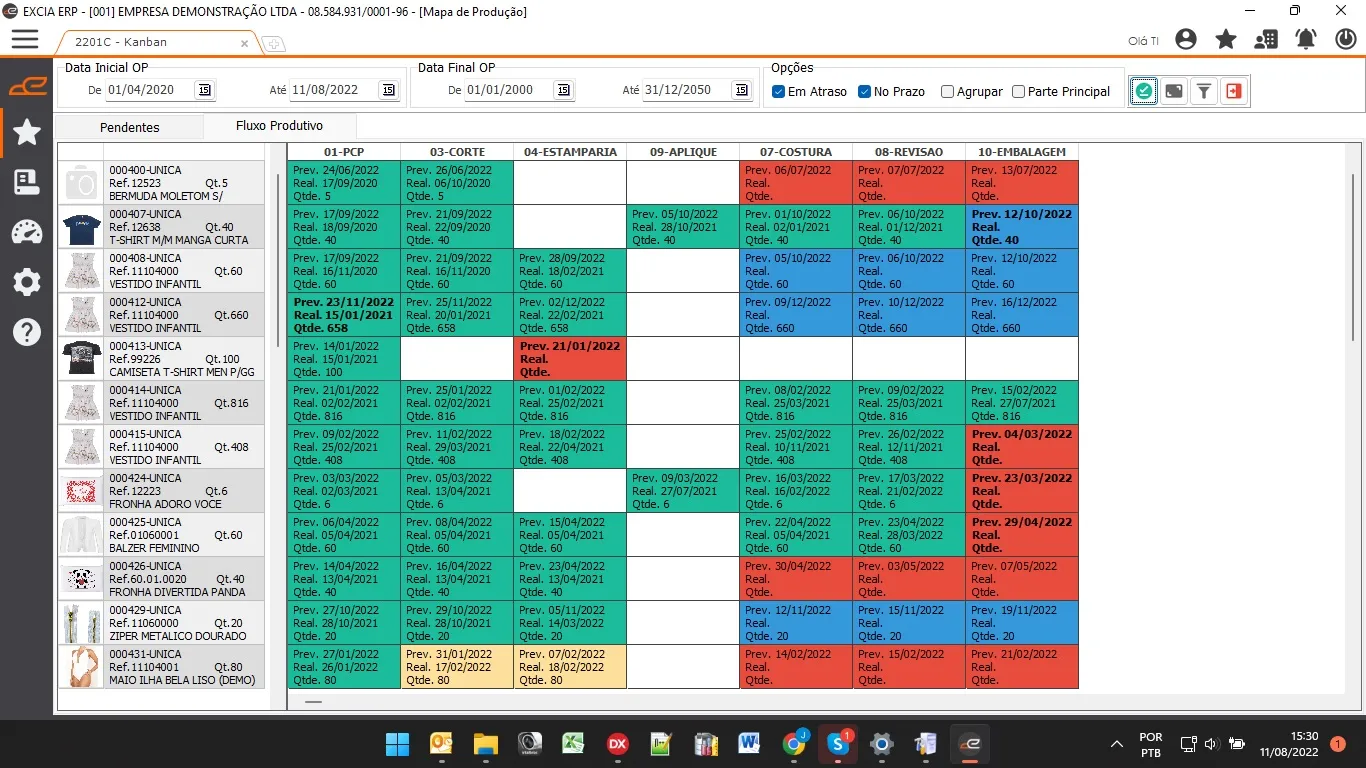1366x768 pixels.
Task: Click the funnel filter toolbar button
Action: pos(1204,91)
